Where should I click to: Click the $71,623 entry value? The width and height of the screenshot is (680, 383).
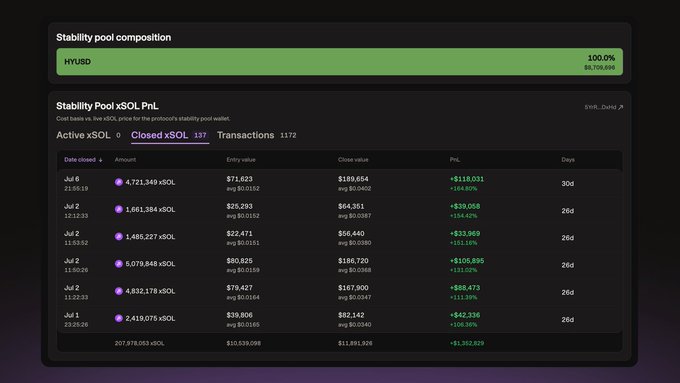[239, 179]
